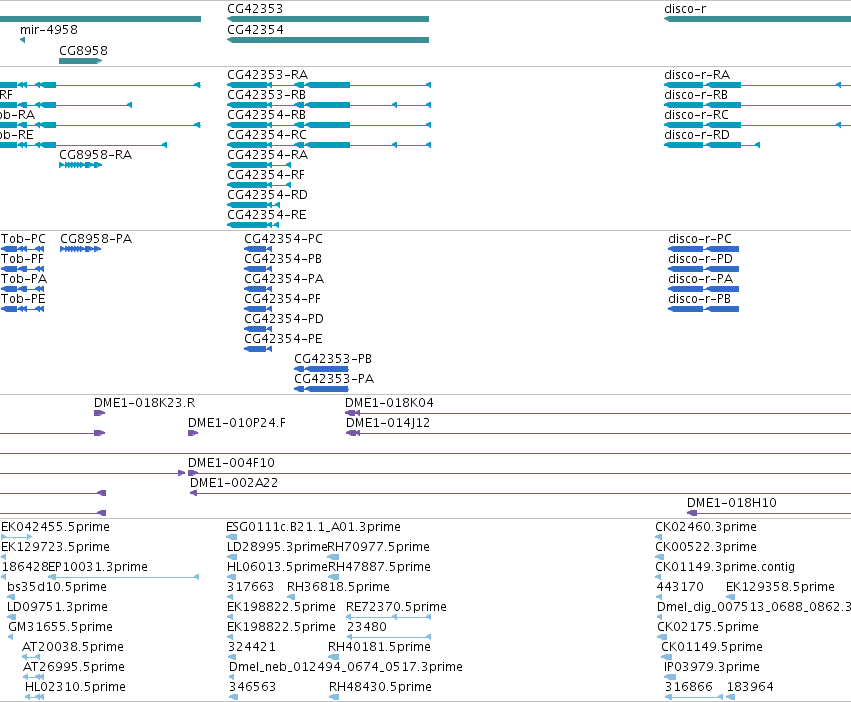Select BAC clone DME1-018H10
This screenshot has width=851, height=702.
pyautogui.click(x=732, y=503)
